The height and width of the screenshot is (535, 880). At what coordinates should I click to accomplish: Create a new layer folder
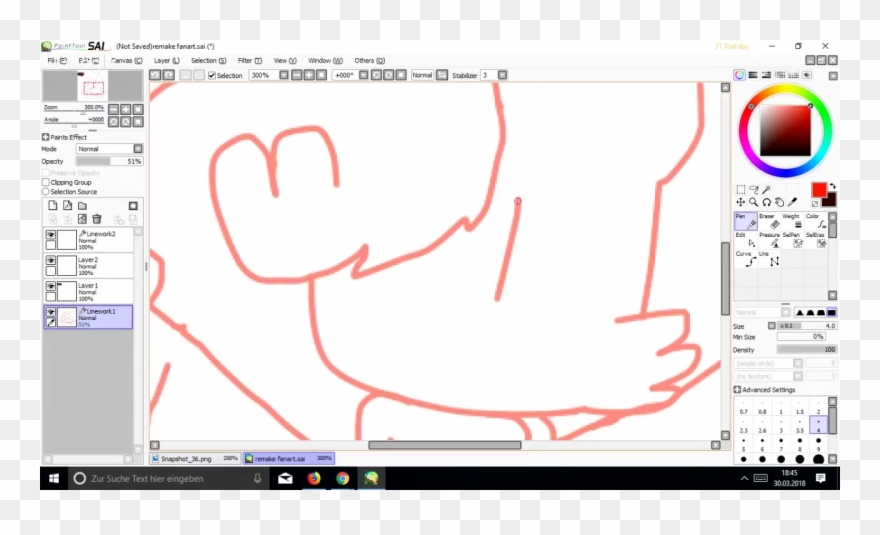(82, 205)
